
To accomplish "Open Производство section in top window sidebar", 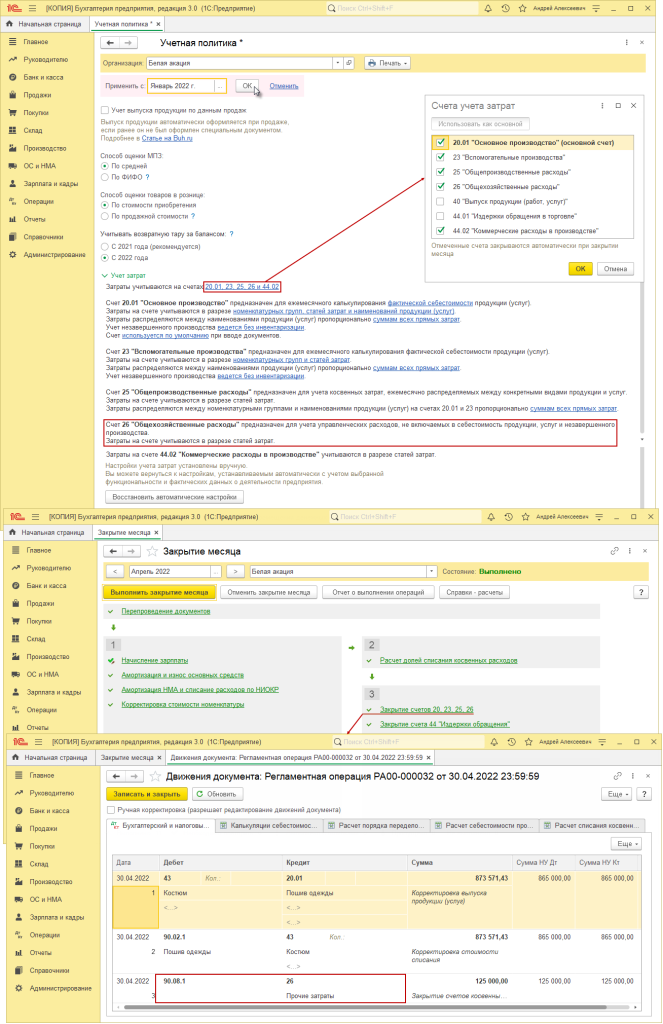I will coord(44,148).
